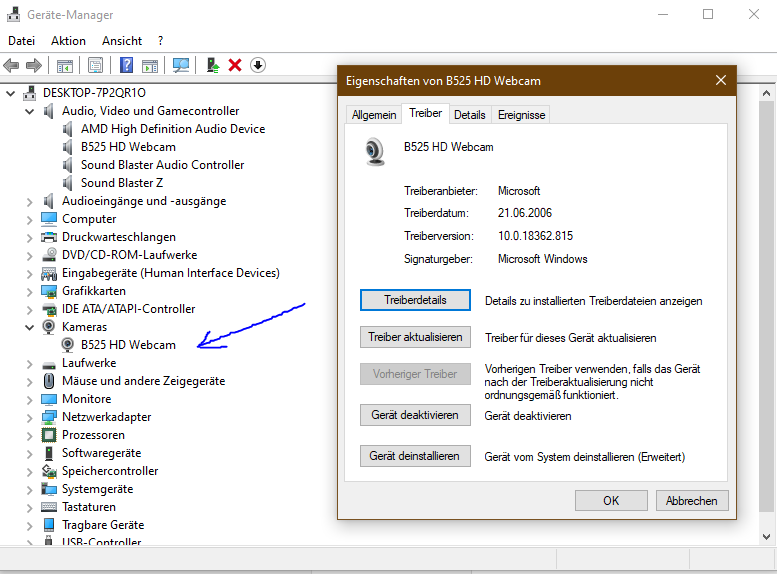This screenshot has height=574, width=777.
Task: Click the scrollbar down arrow
Action: [766, 536]
